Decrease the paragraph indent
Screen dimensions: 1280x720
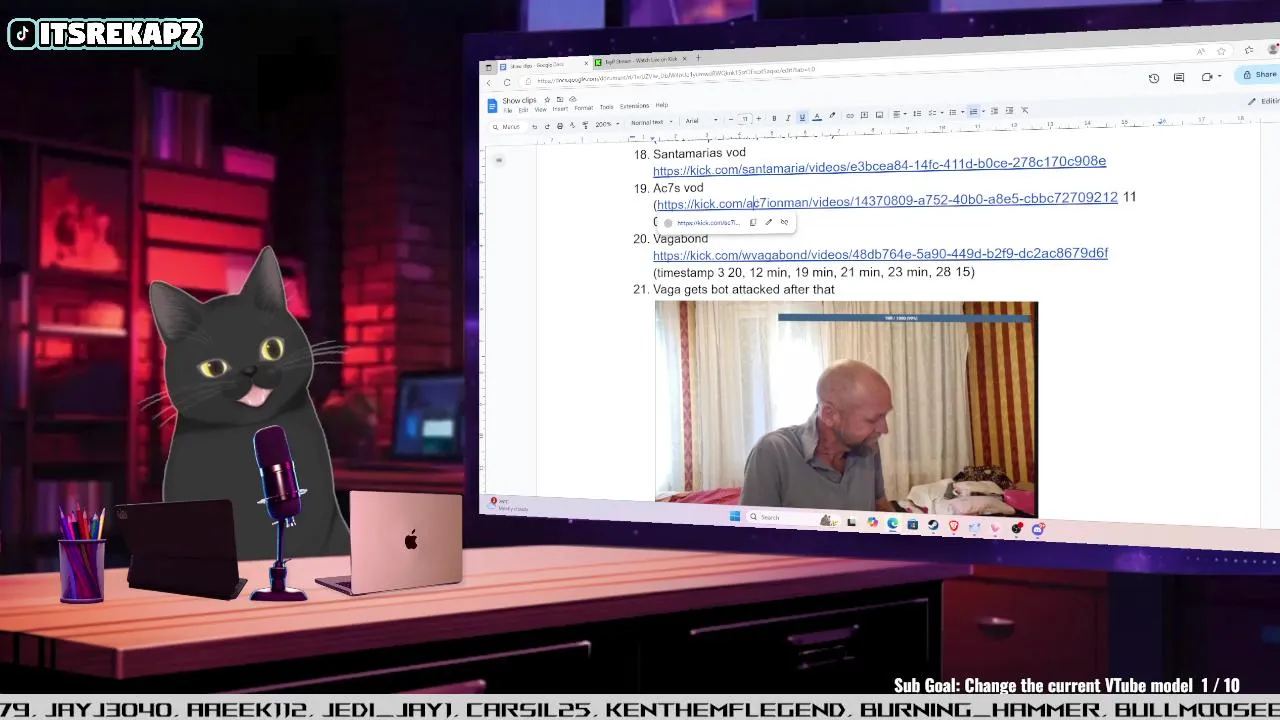pos(994,111)
